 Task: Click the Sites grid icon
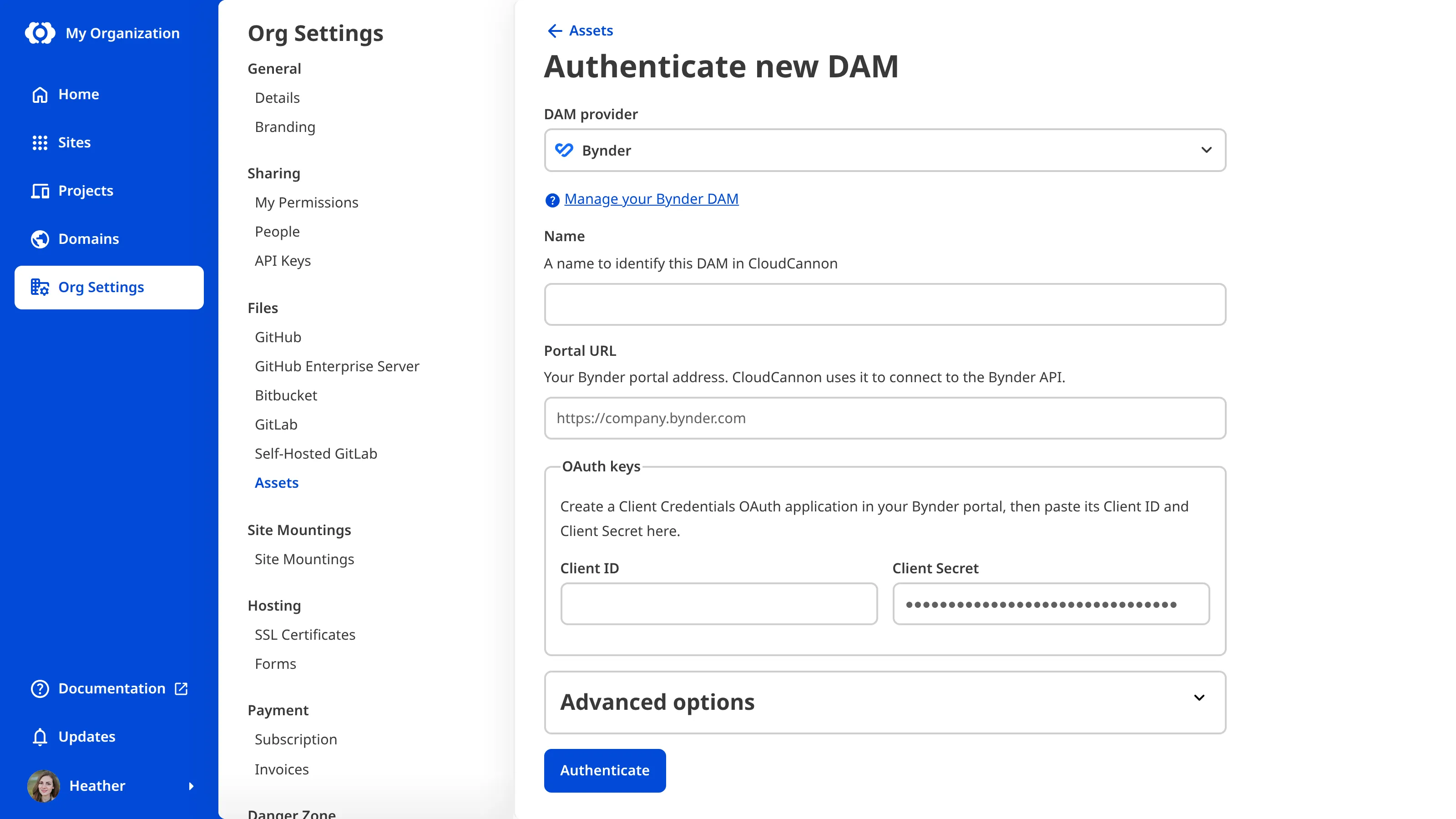click(x=40, y=142)
